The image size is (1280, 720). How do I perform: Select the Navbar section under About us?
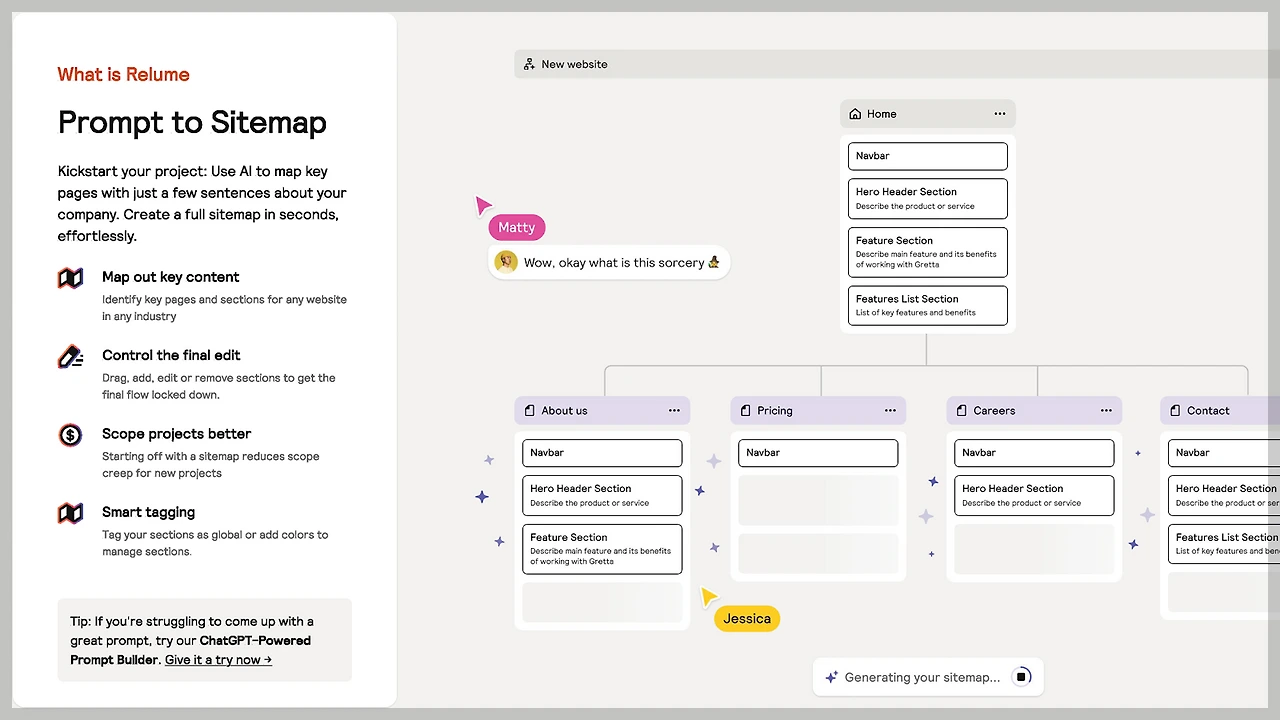[x=602, y=453]
